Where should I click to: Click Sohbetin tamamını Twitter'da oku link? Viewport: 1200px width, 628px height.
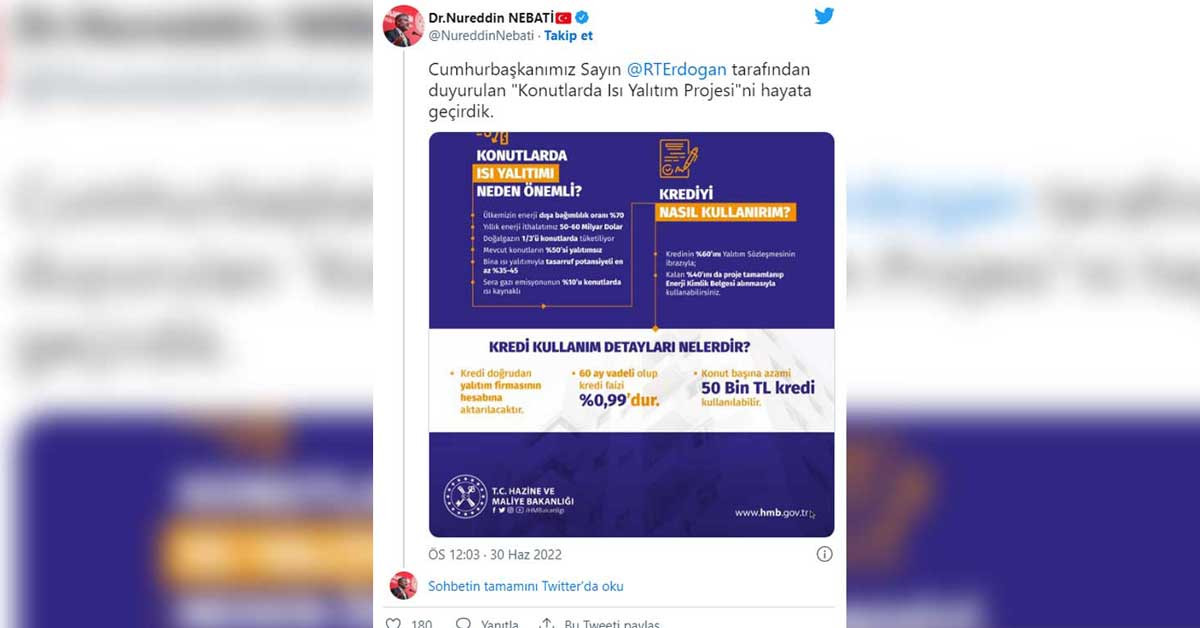click(526, 586)
